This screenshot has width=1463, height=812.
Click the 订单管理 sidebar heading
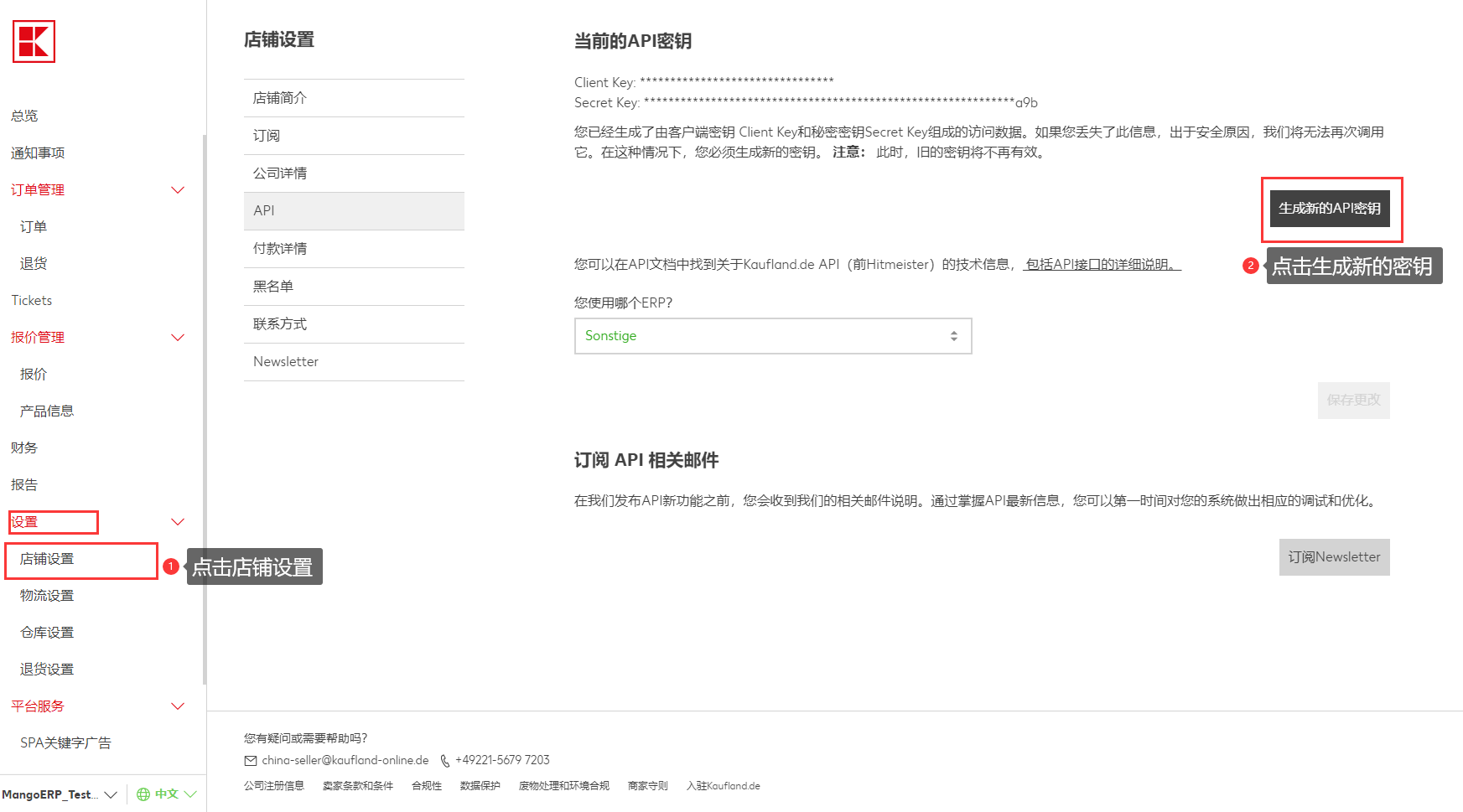coord(38,190)
